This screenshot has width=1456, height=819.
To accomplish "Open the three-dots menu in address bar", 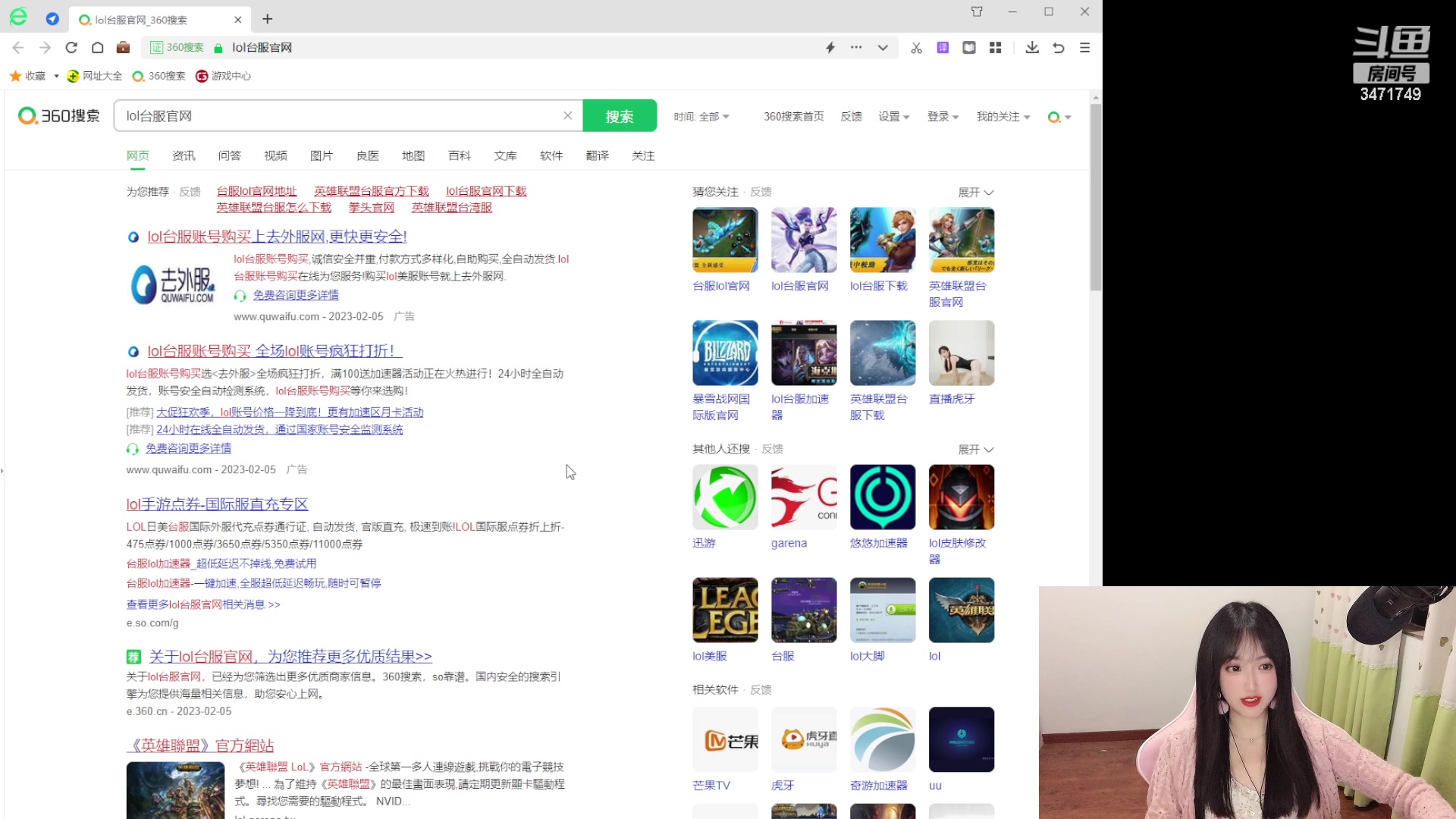I will click(x=856, y=47).
